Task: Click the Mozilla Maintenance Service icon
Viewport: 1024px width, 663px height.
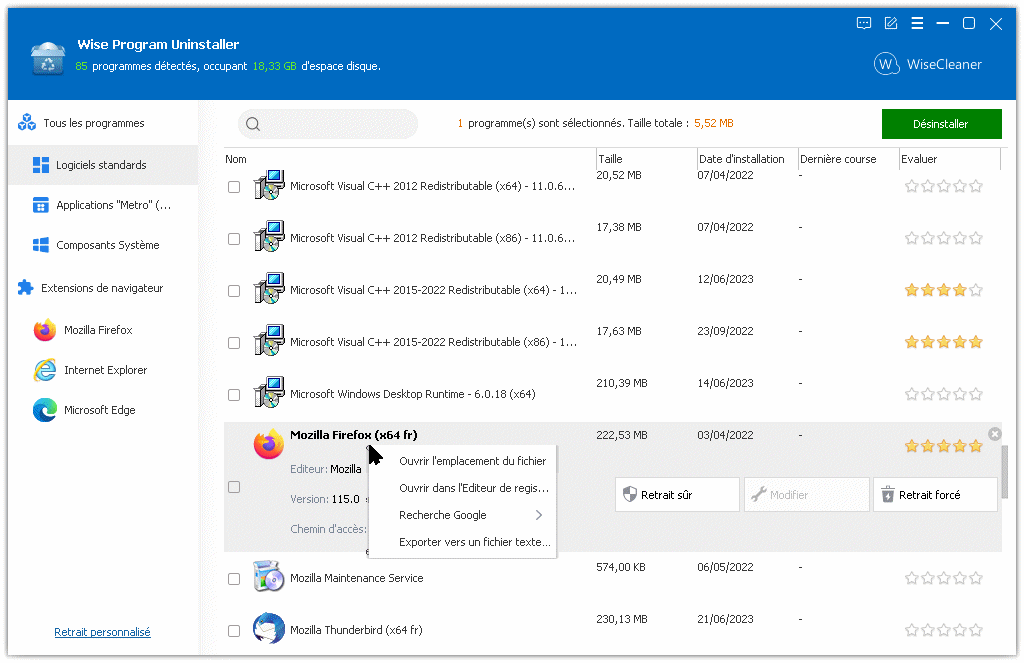Action: click(268, 576)
